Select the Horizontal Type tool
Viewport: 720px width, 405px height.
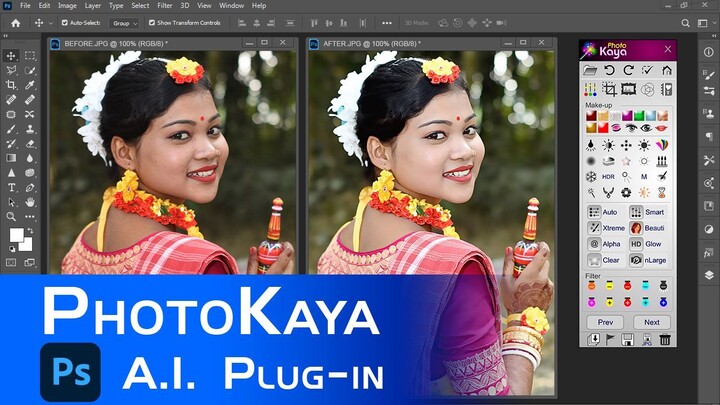click(x=11, y=187)
